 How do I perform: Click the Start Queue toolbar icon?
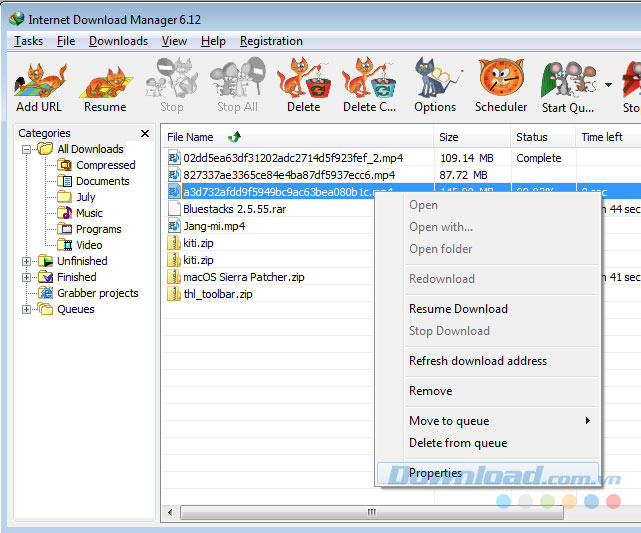(568, 87)
